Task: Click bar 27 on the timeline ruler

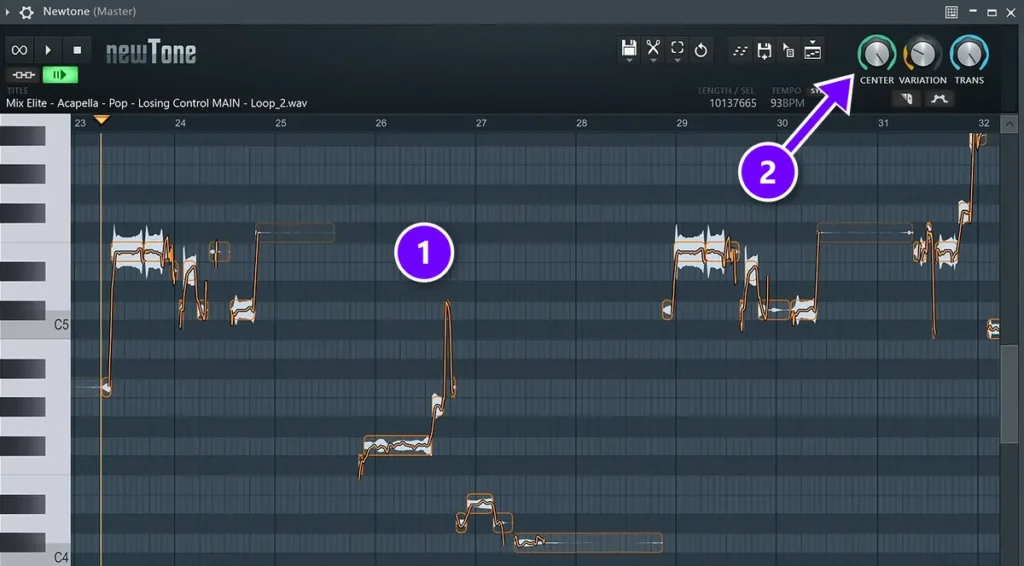Action: tap(481, 123)
